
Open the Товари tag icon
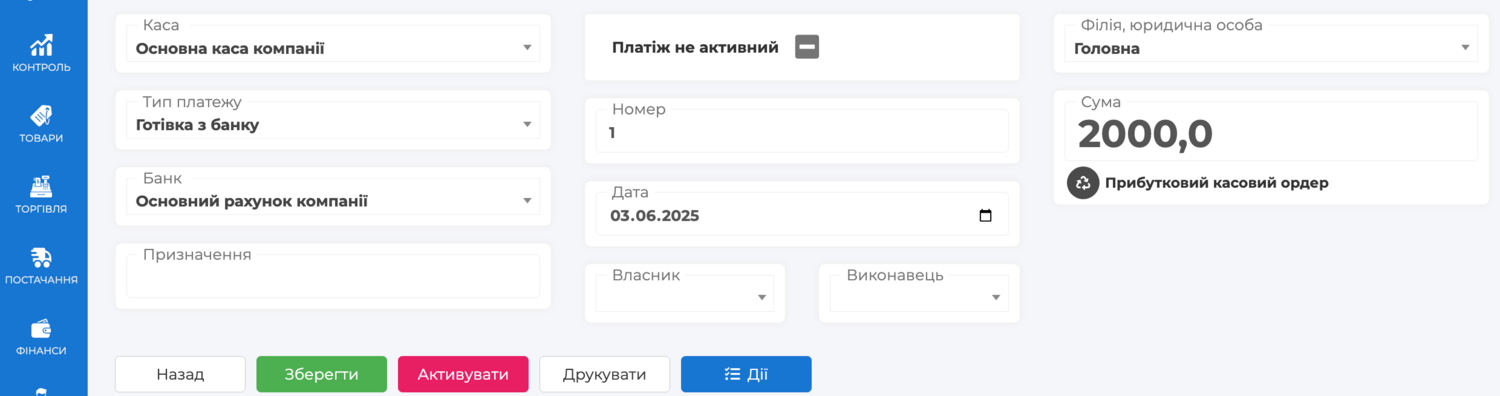click(x=41, y=116)
